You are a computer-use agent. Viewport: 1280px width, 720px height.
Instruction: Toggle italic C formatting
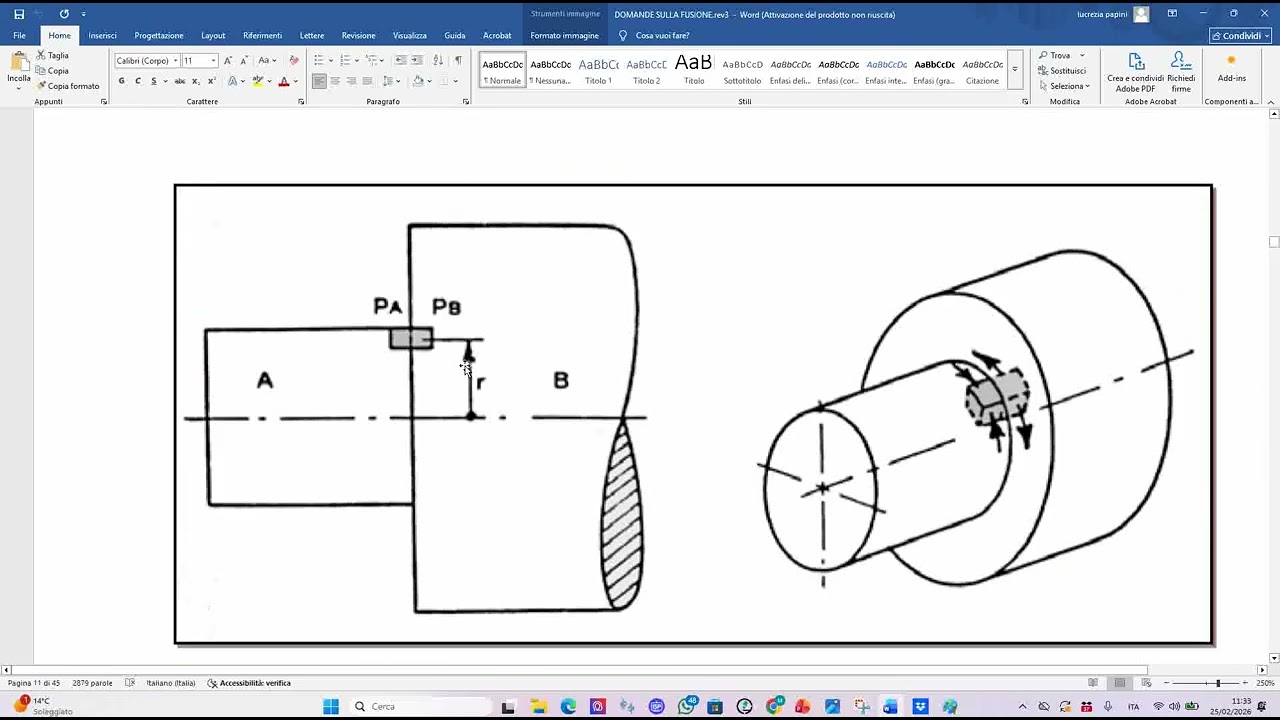(x=137, y=81)
